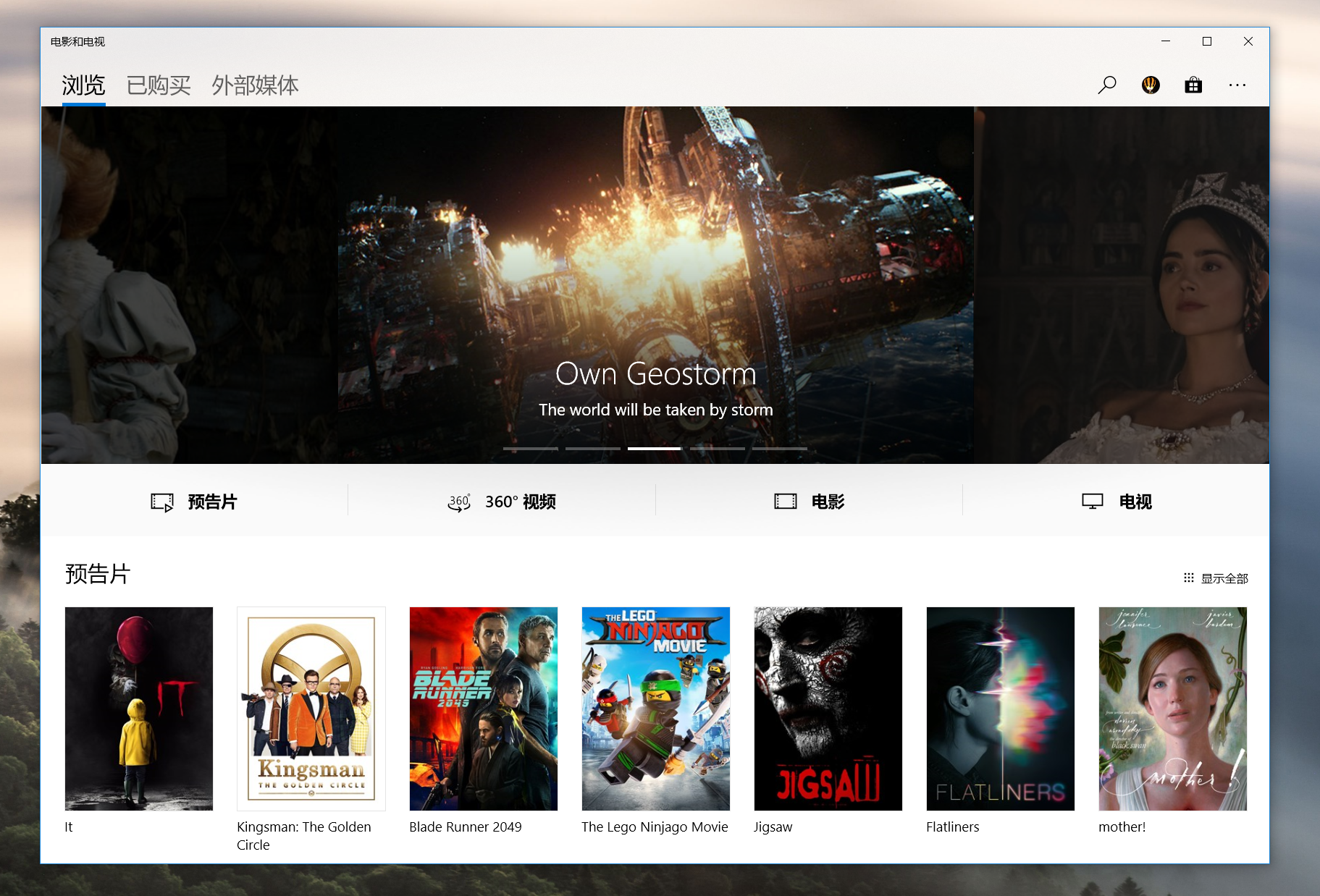This screenshot has width=1320, height=896.
Task: Open the 电视 category button
Action: pos(1116,501)
